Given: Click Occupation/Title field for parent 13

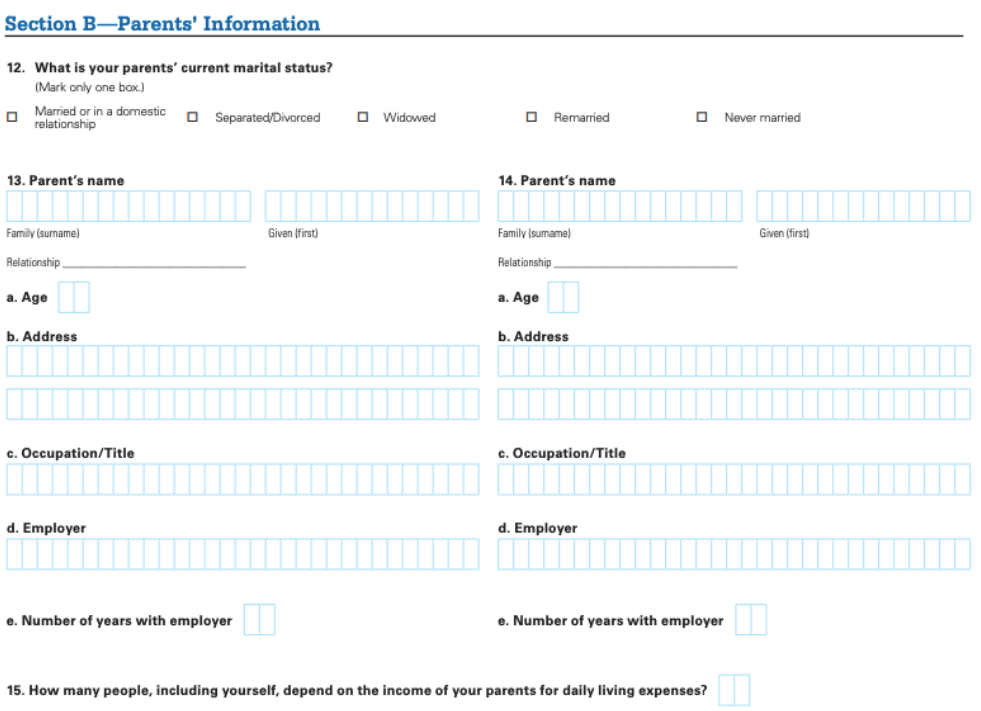Looking at the screenshot, I should click(243, 480).
